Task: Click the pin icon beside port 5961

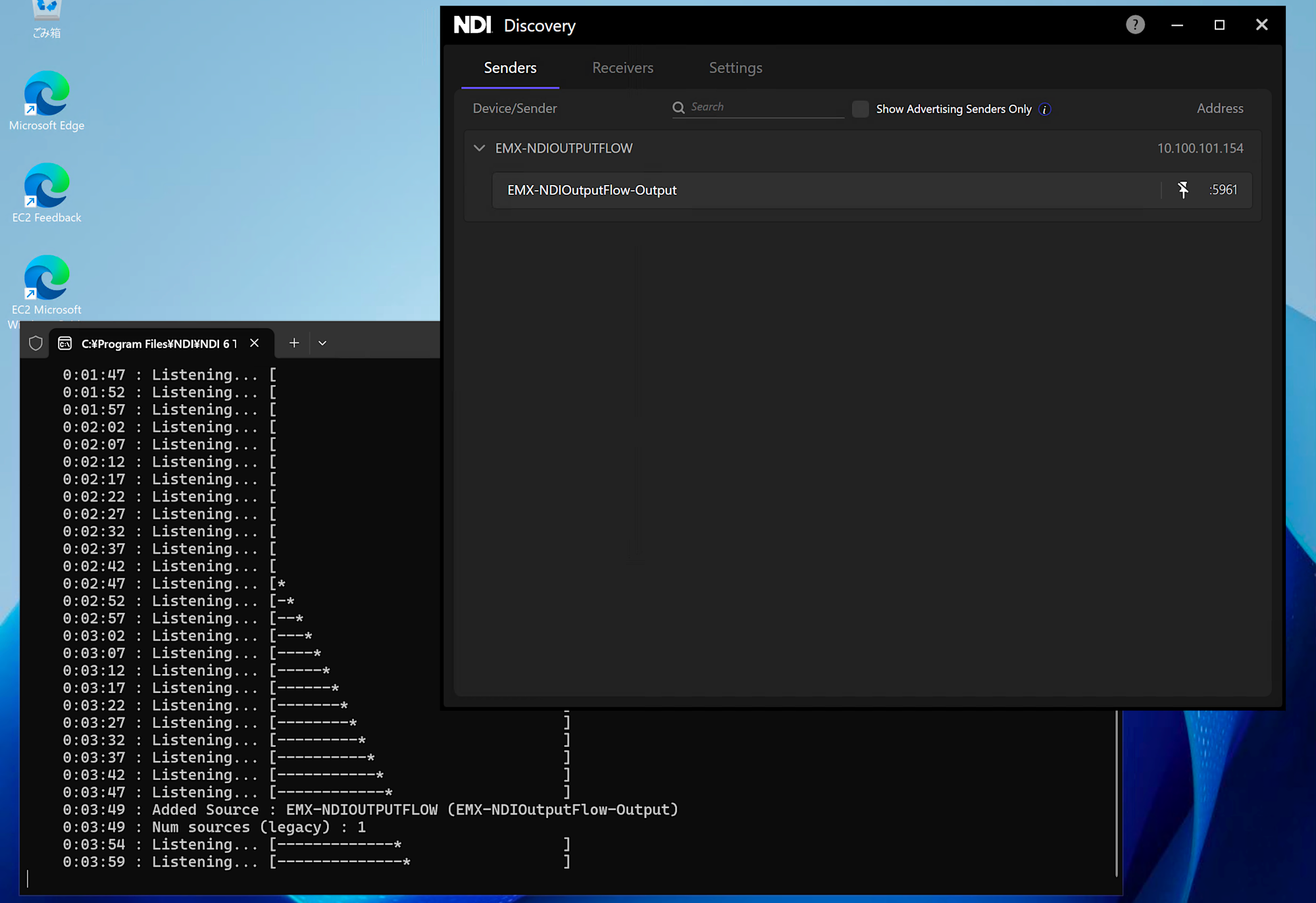Action: click(1183, 190)
